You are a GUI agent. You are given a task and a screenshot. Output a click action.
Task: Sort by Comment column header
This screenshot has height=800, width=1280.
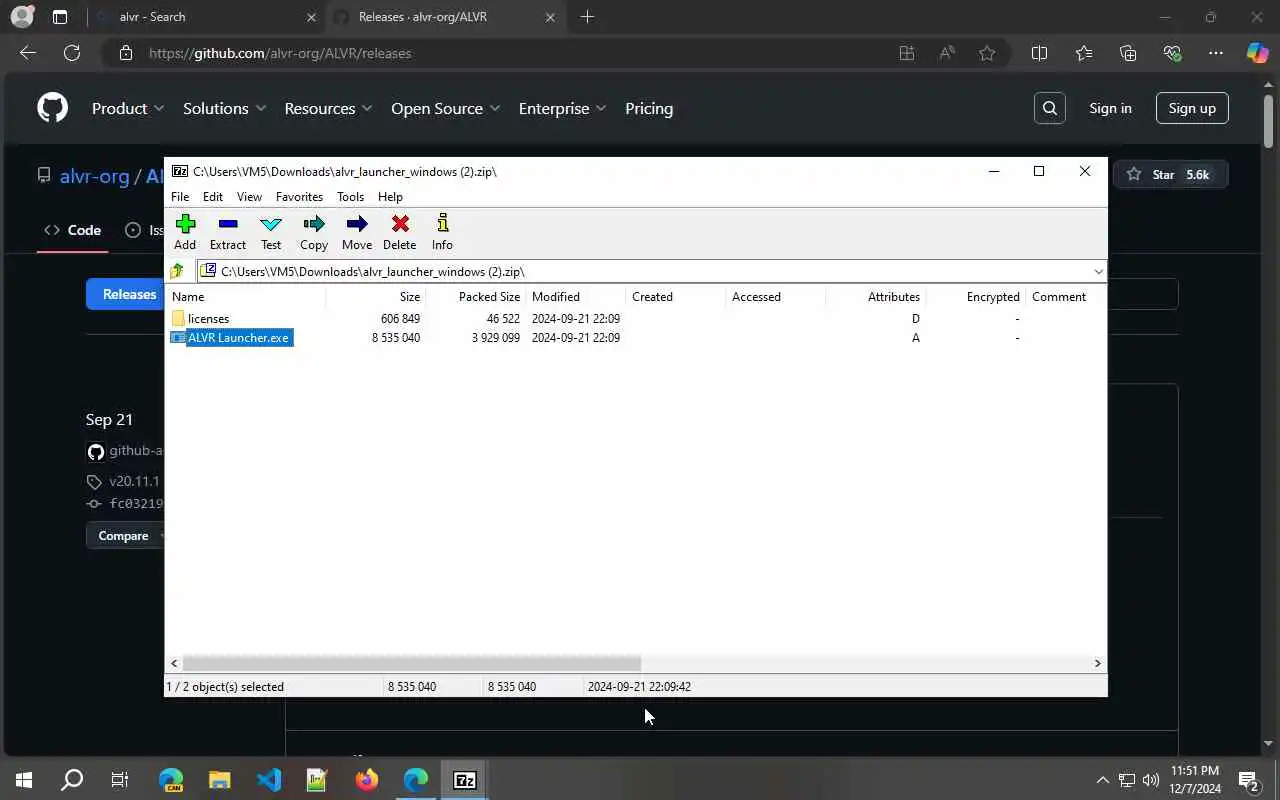click(1065, 296)
